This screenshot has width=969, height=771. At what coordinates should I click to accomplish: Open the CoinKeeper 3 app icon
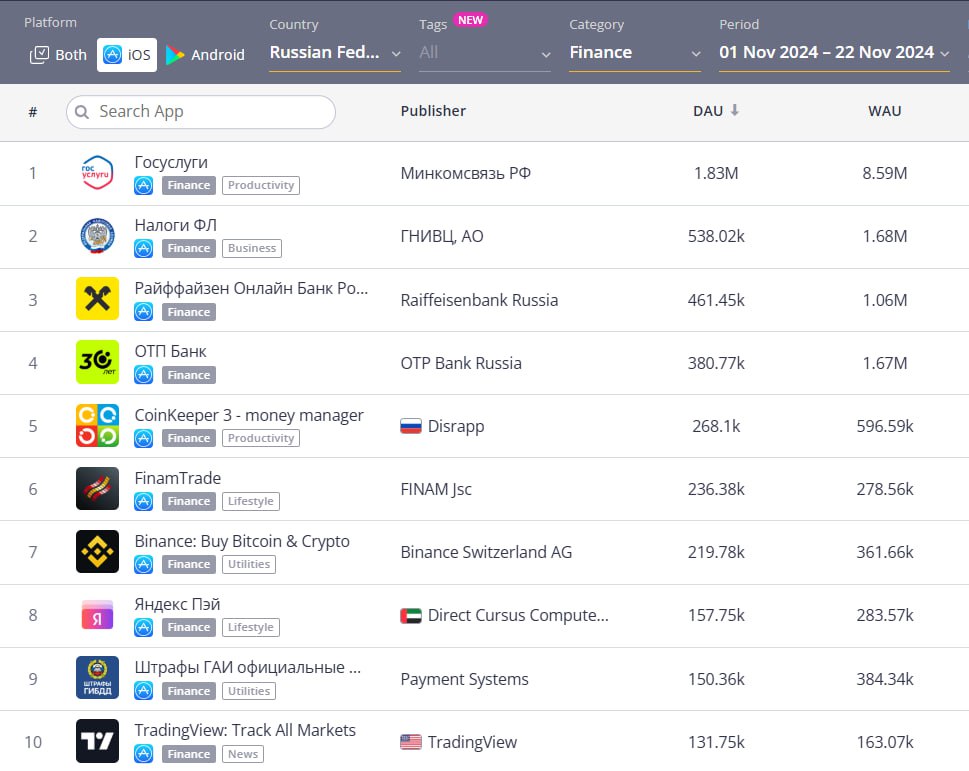click(x=97, y=425)
